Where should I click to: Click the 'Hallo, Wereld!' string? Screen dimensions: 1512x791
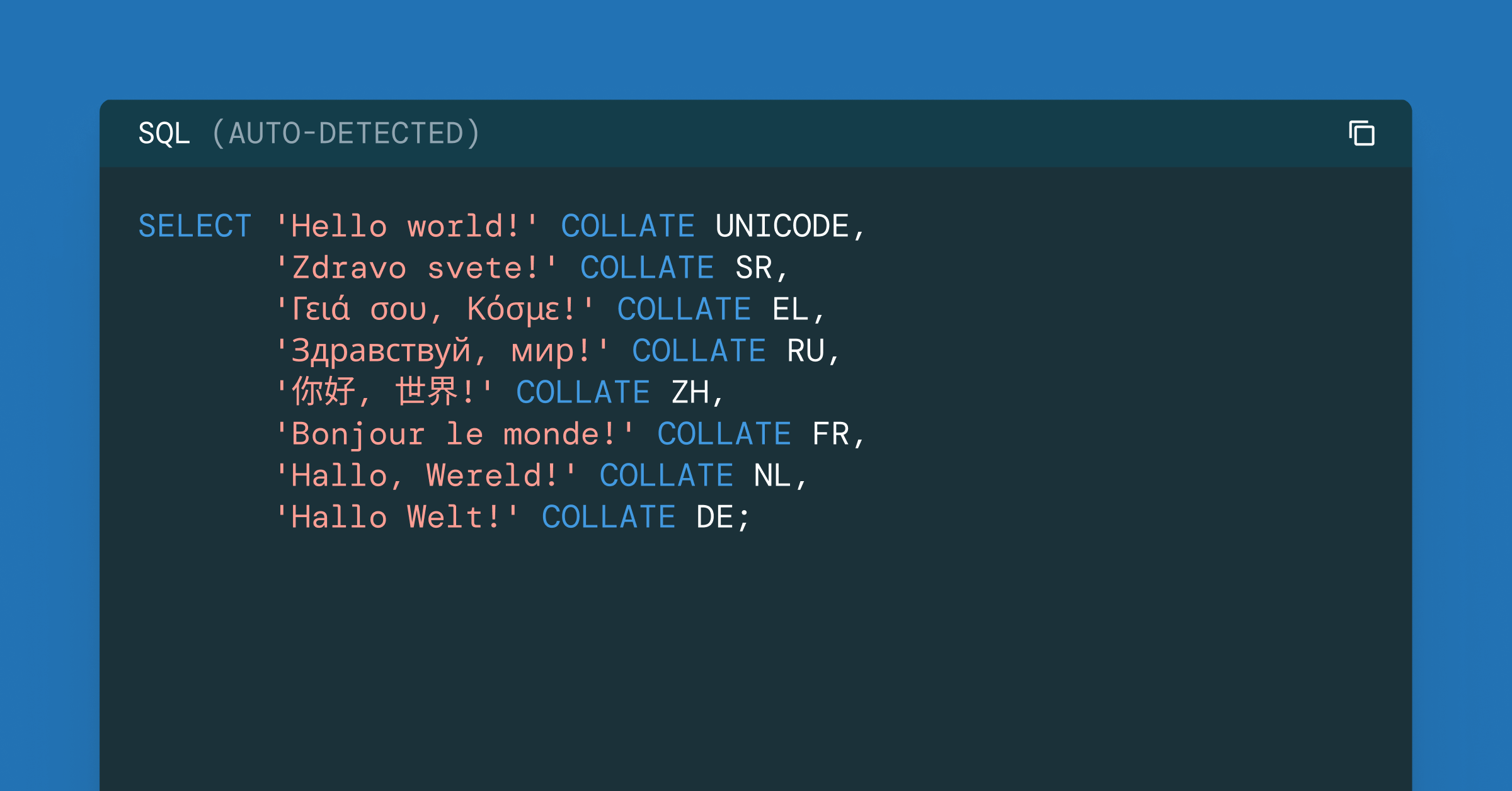coord(426,475)
